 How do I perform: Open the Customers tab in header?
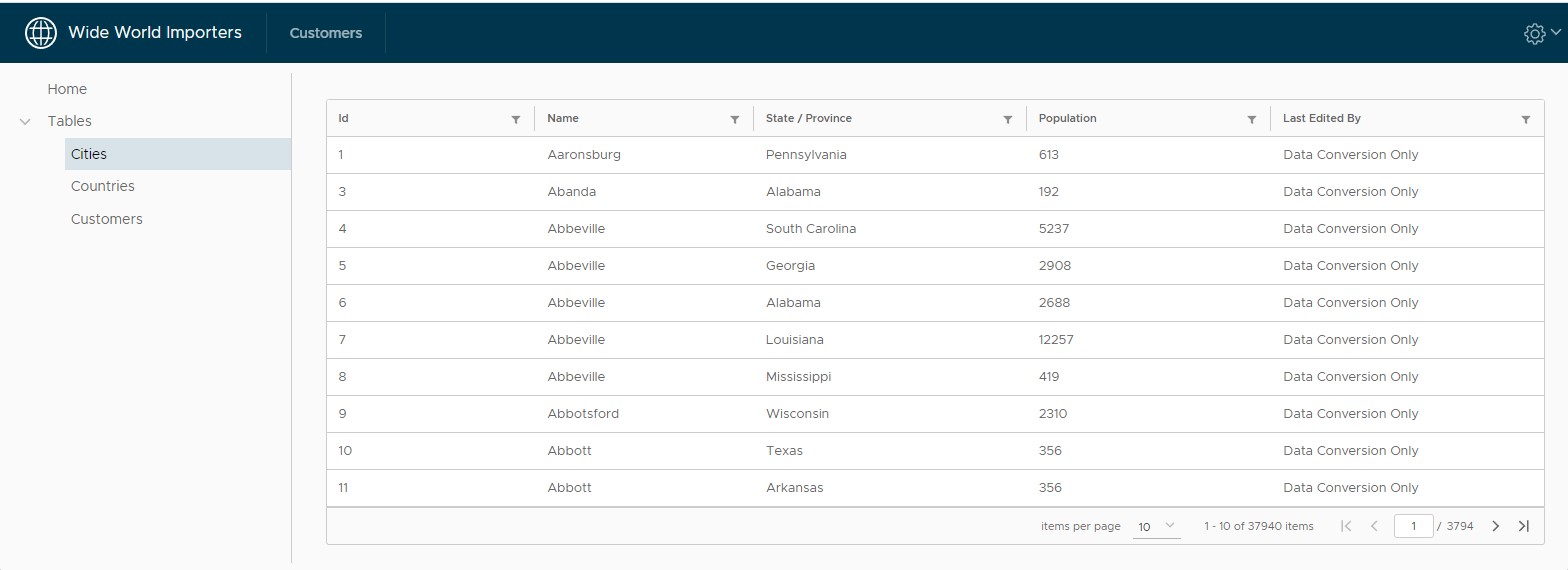tap(326, 33)
